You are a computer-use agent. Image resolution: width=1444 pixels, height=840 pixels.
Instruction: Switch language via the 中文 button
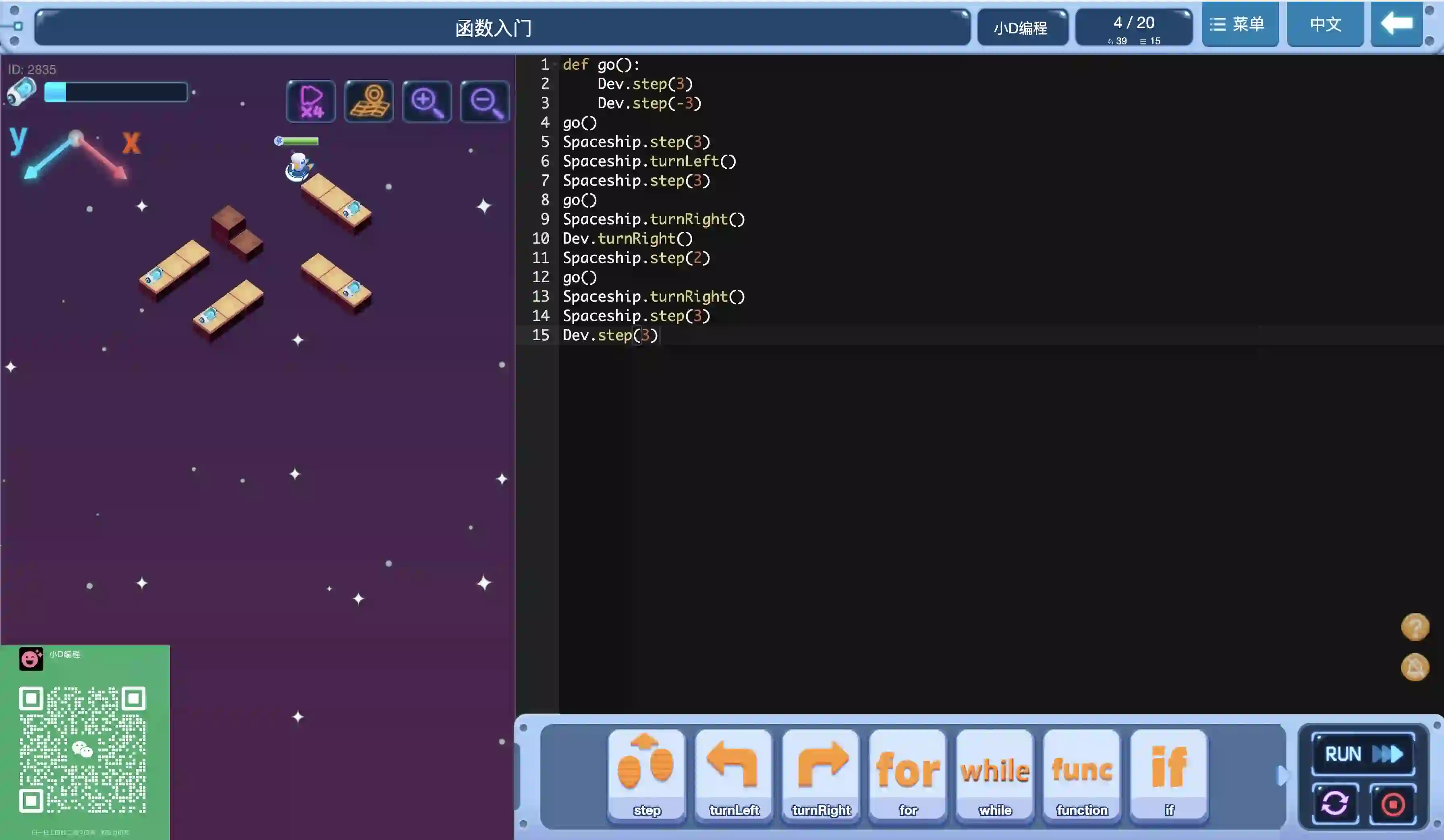[x=1325, y=24]
